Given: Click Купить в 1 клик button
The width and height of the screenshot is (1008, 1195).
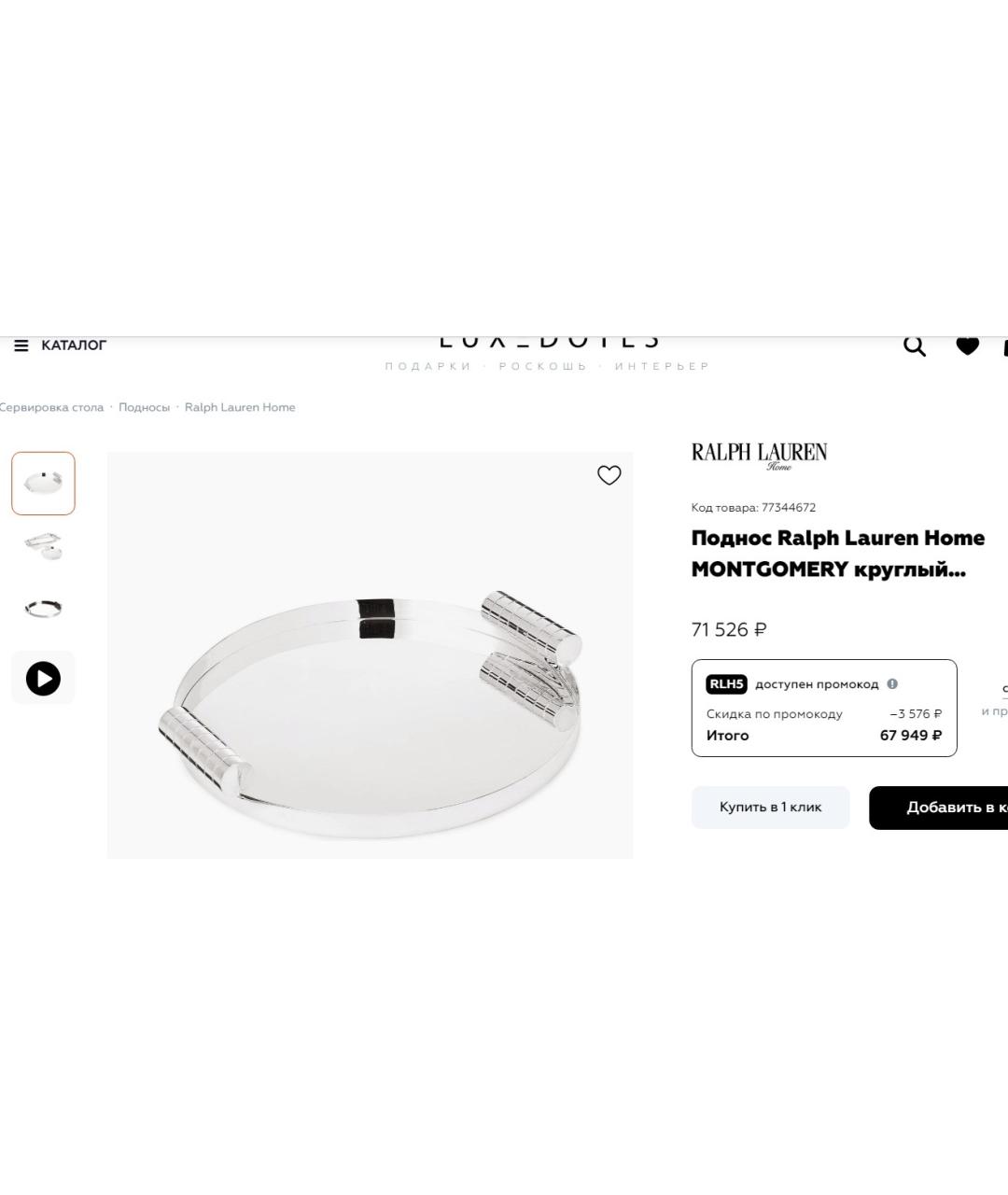Looking at the screenshot, I should (771, 808).
